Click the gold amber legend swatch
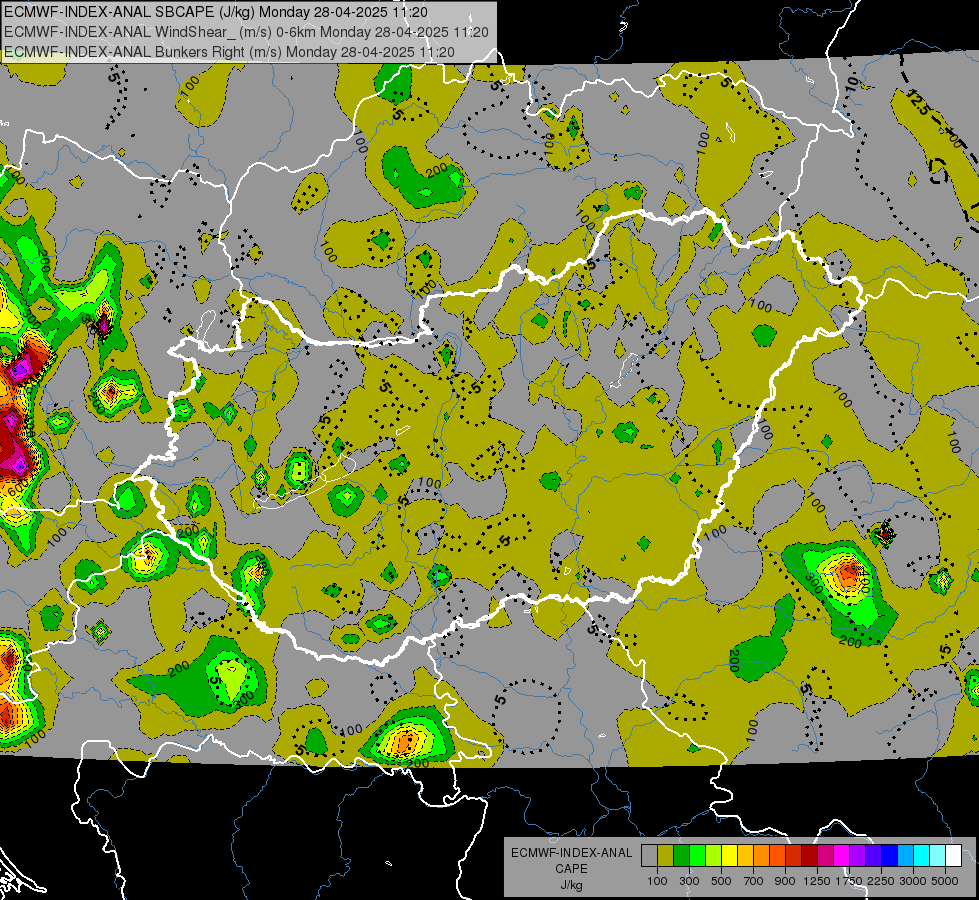 point(745,855)
